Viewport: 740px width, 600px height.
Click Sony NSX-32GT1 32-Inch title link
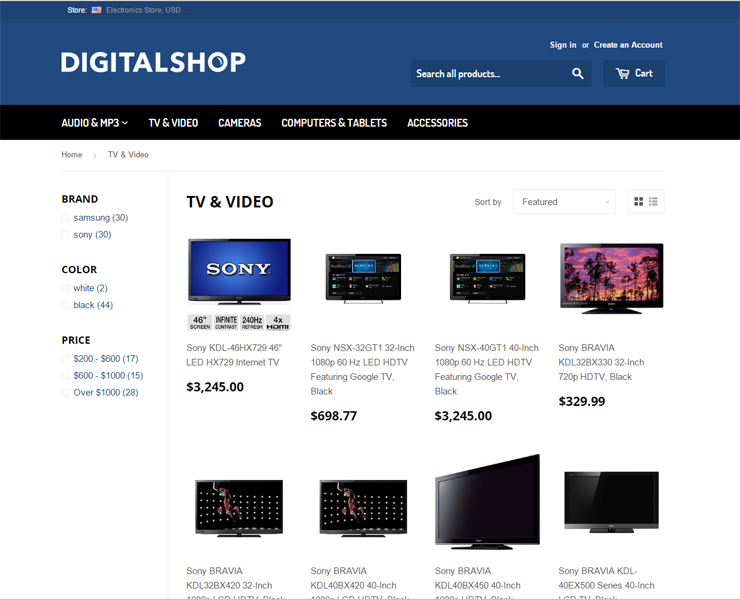(x=362, y=370)
